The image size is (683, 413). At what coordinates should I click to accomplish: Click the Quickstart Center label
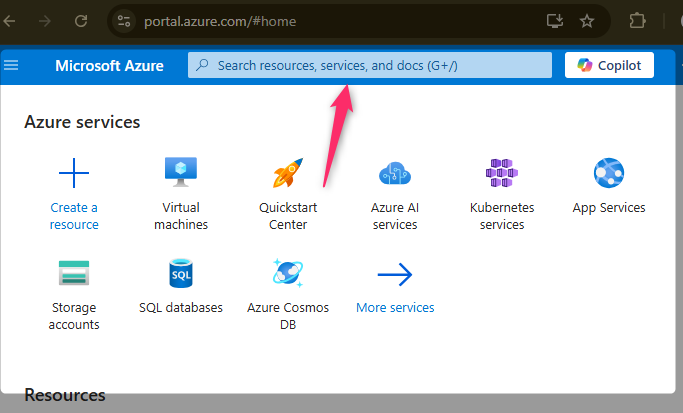(288, 216)
